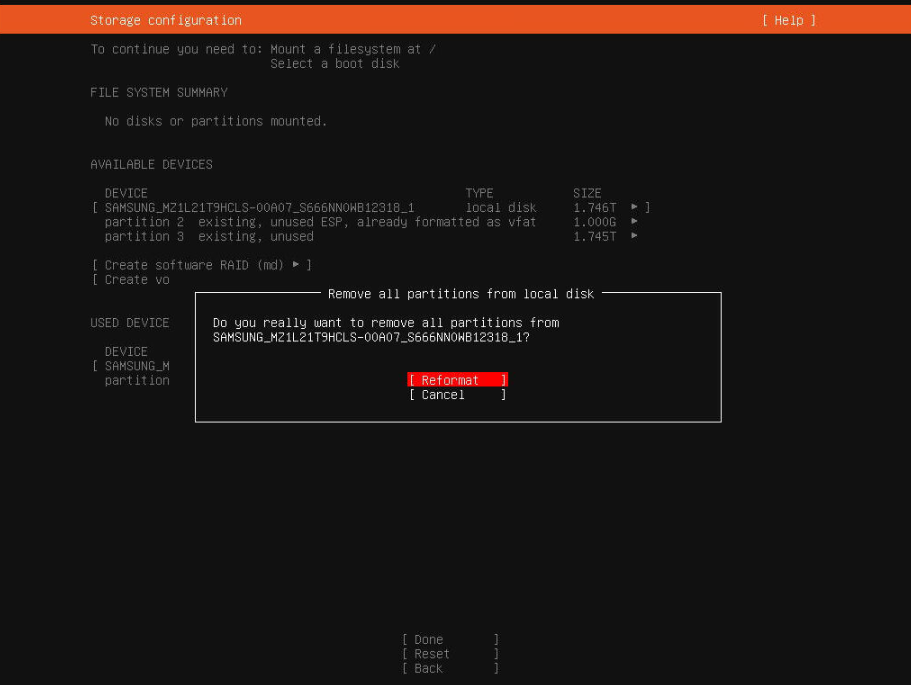Screen dimensions: 911x685
Task: Confirm removal with the Reformat button
Action: (x=457, y=380)
